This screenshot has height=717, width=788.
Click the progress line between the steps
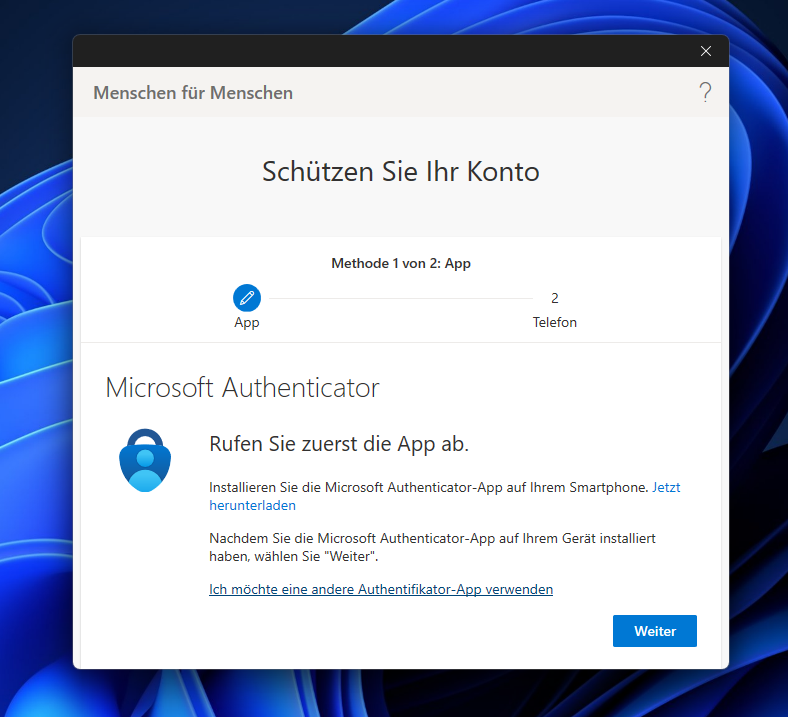point(400,298)
